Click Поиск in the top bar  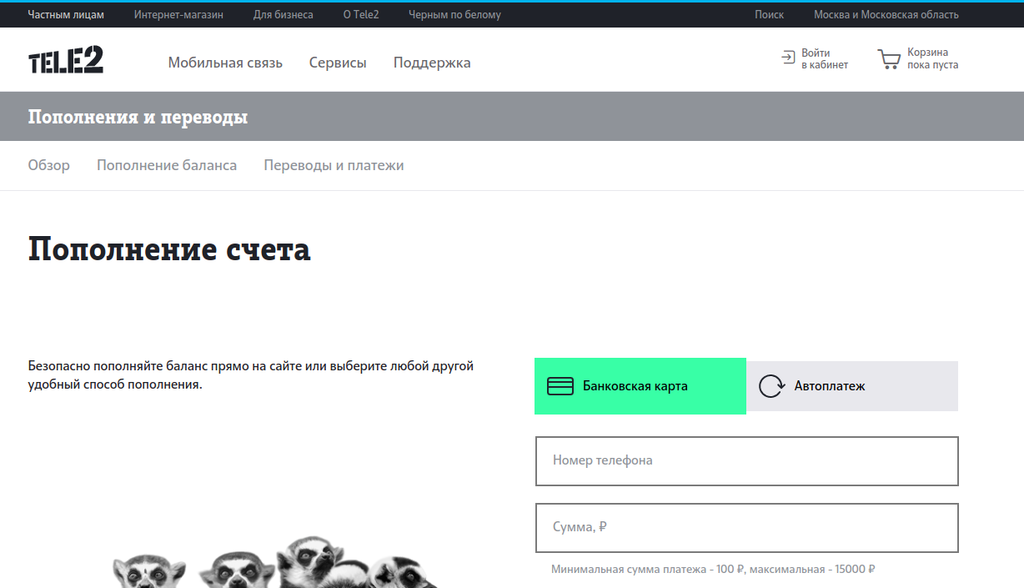(769, 14)
